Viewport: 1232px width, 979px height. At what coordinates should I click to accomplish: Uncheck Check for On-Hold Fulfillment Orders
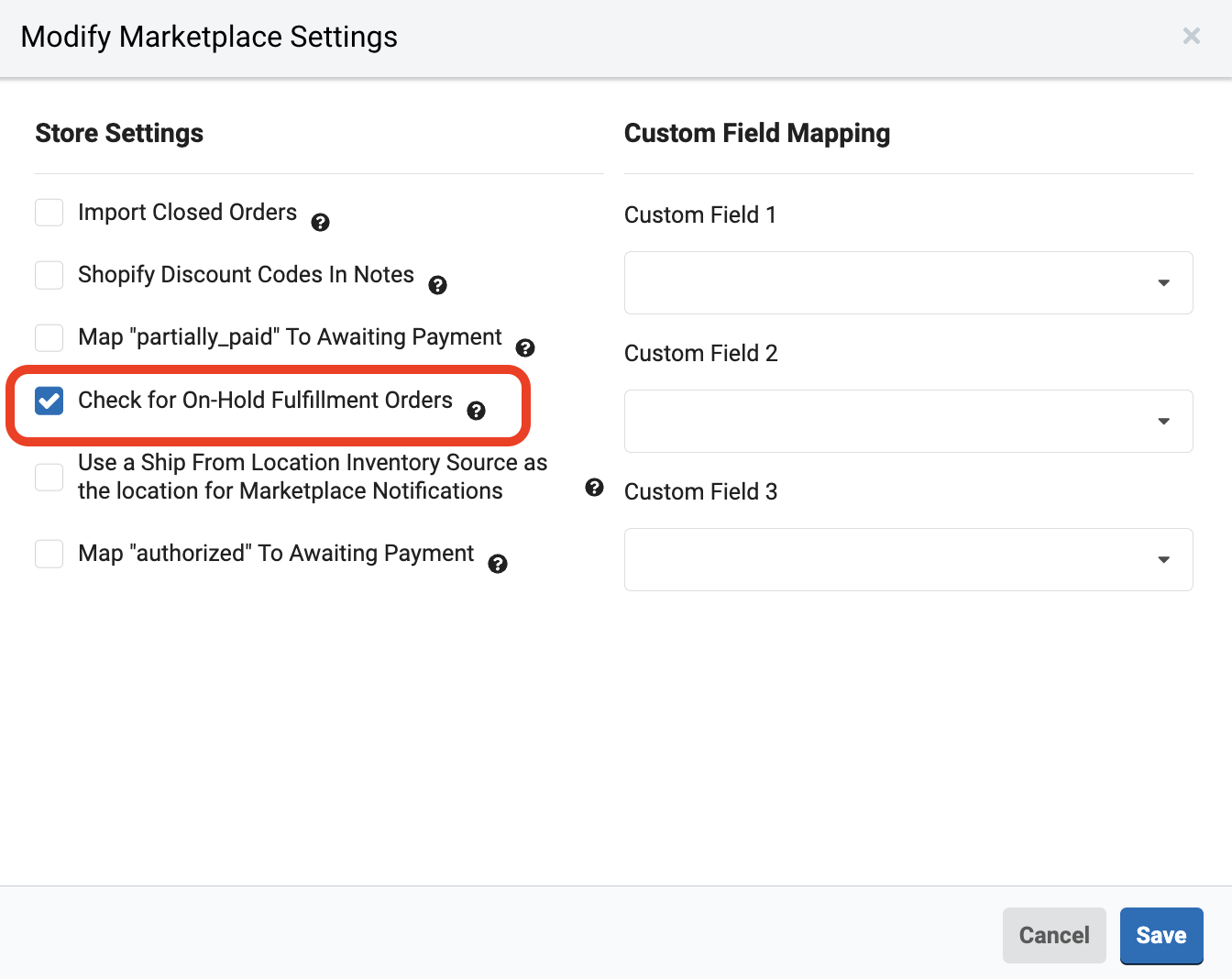coord(49,401)
